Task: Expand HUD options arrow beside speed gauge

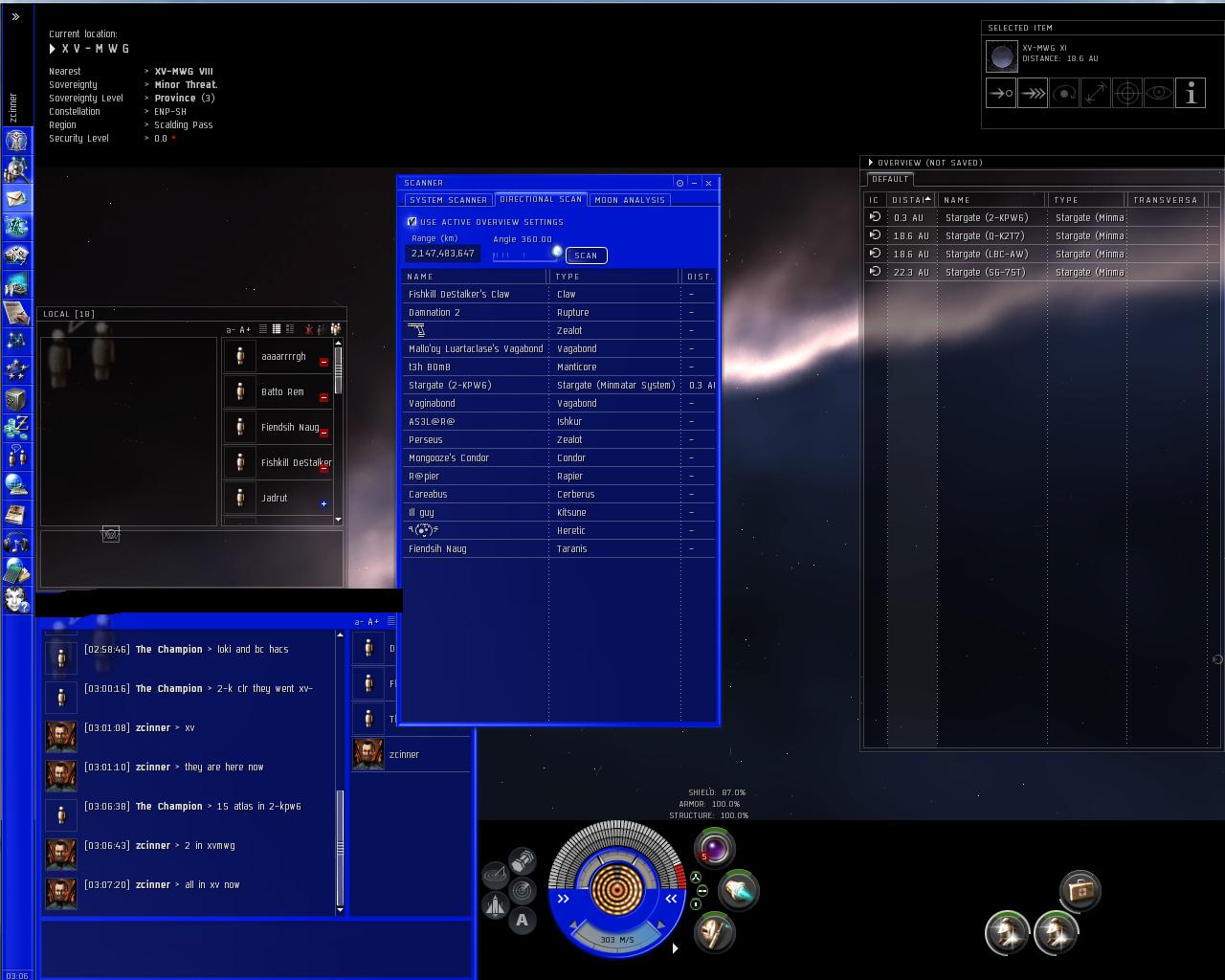Action: [x=675, y=948]
